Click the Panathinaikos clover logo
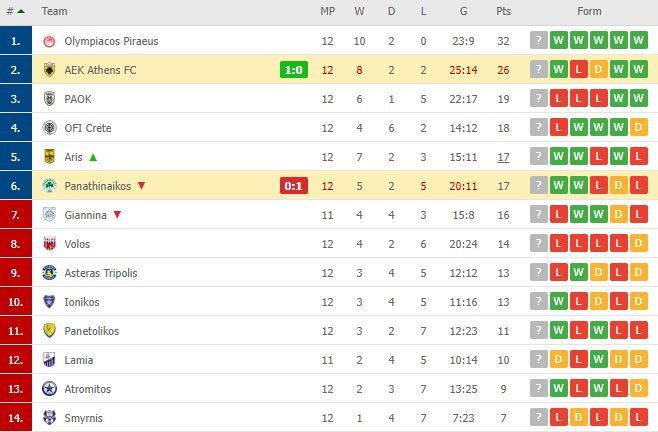The image size is (658, 432). coord(49,186)
